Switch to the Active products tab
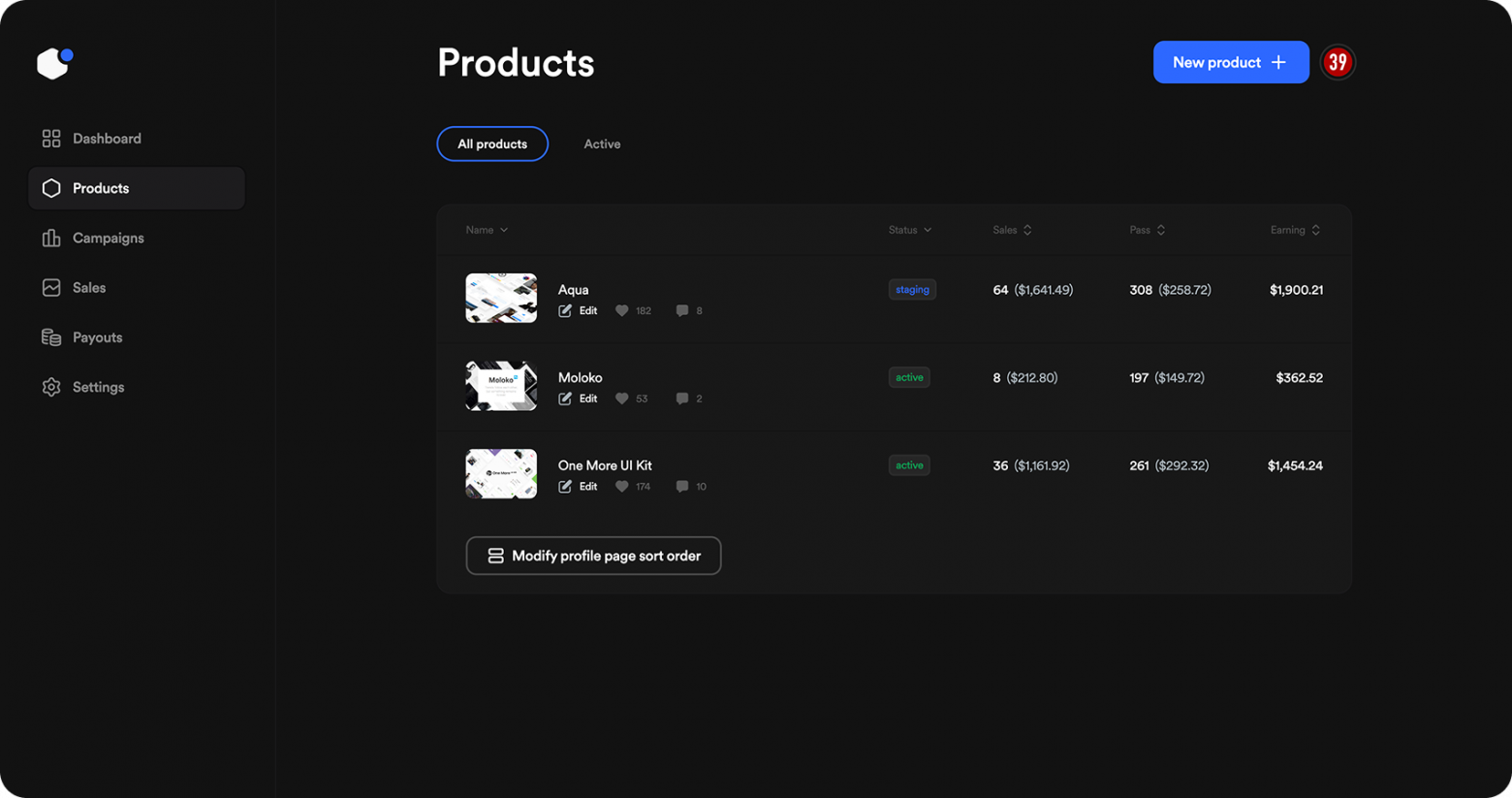 point(602,144)
